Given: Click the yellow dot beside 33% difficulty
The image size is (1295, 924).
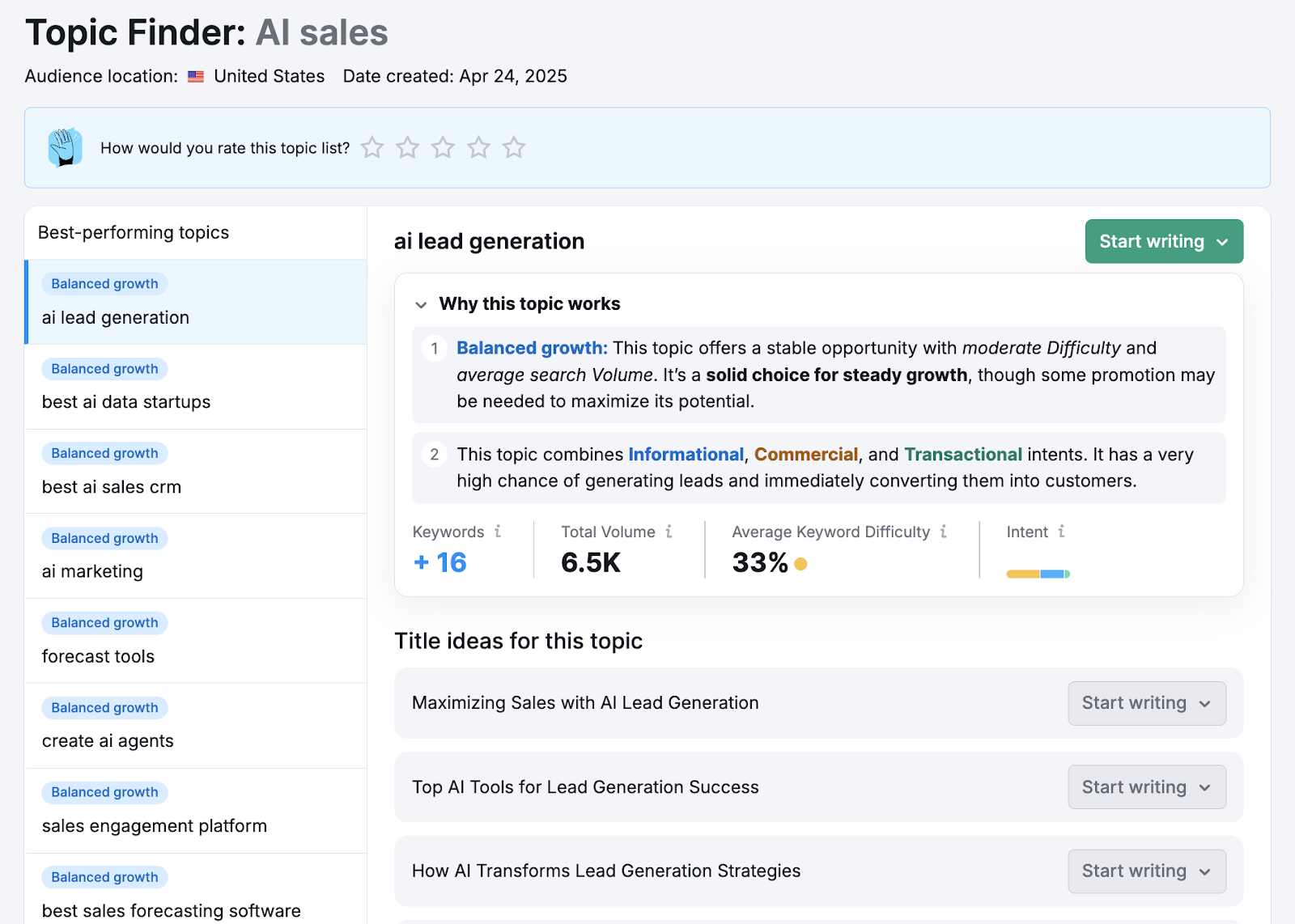Looking at the screenshot, I should [x=800, y=563].
